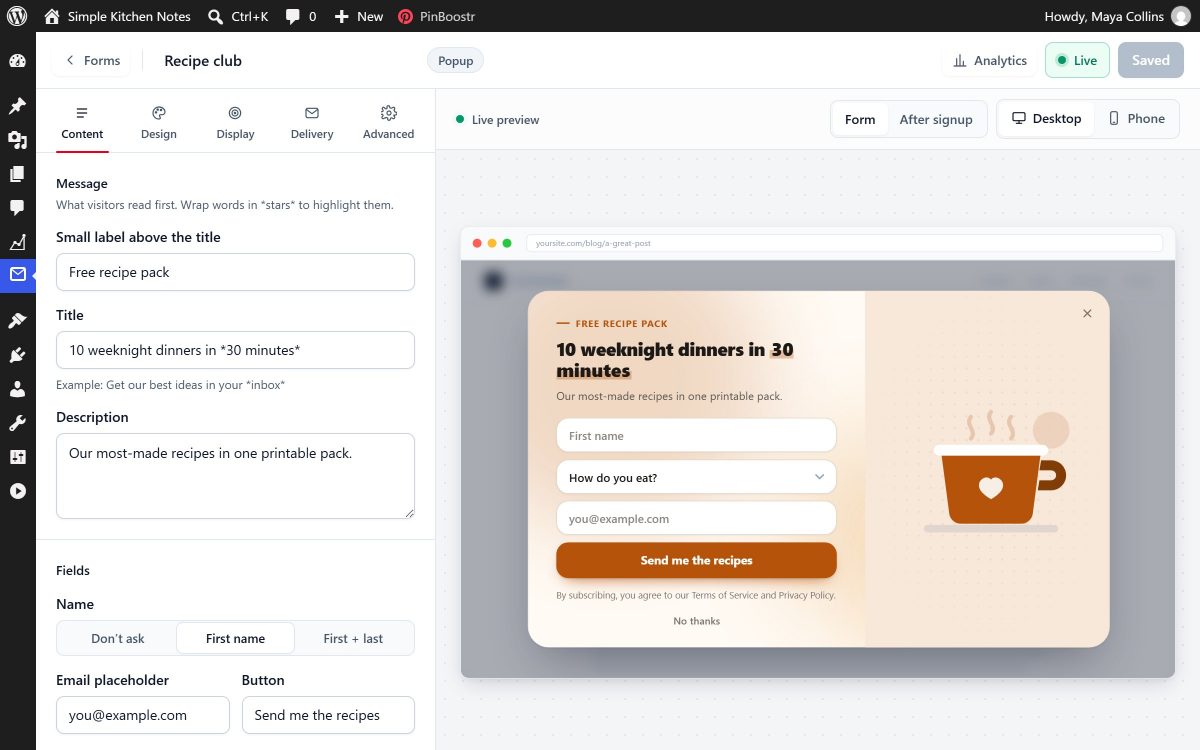Click the Popup type badge

tap(455, 60)
